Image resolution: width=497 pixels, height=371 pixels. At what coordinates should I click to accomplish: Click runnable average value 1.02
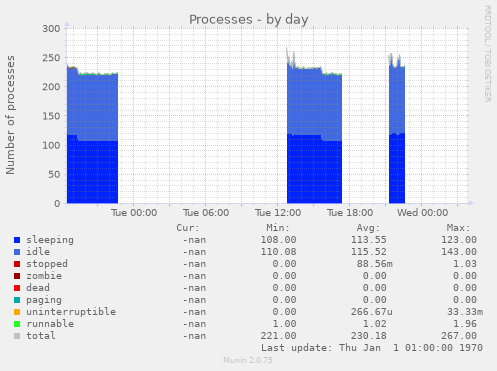[375, 324]
